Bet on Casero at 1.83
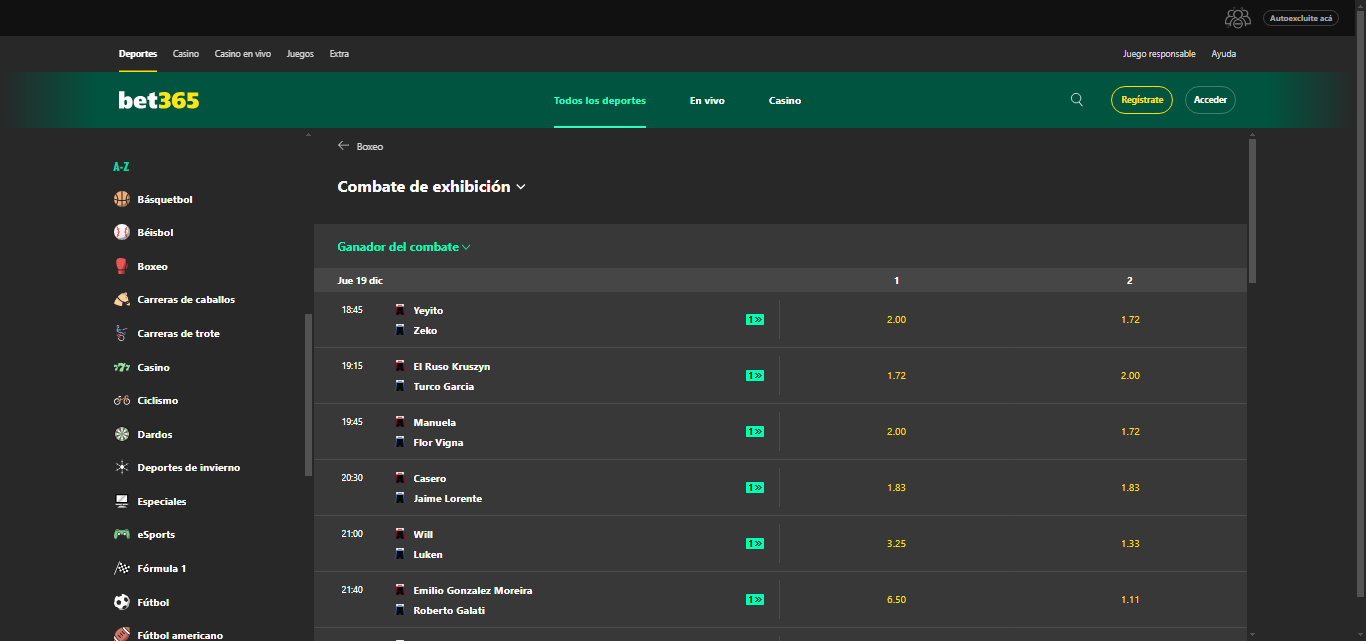Image resolution: width=1366 pixels, height=641 pixels. pos(896,488)
